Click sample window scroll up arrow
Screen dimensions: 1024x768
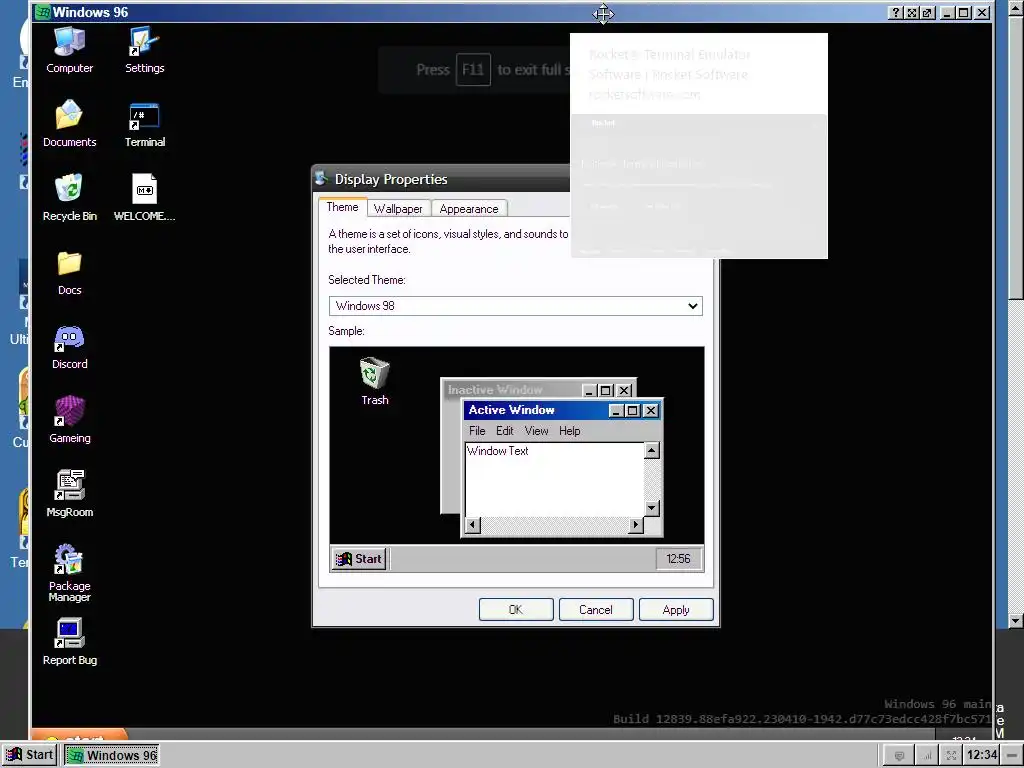tap(652, 450)
